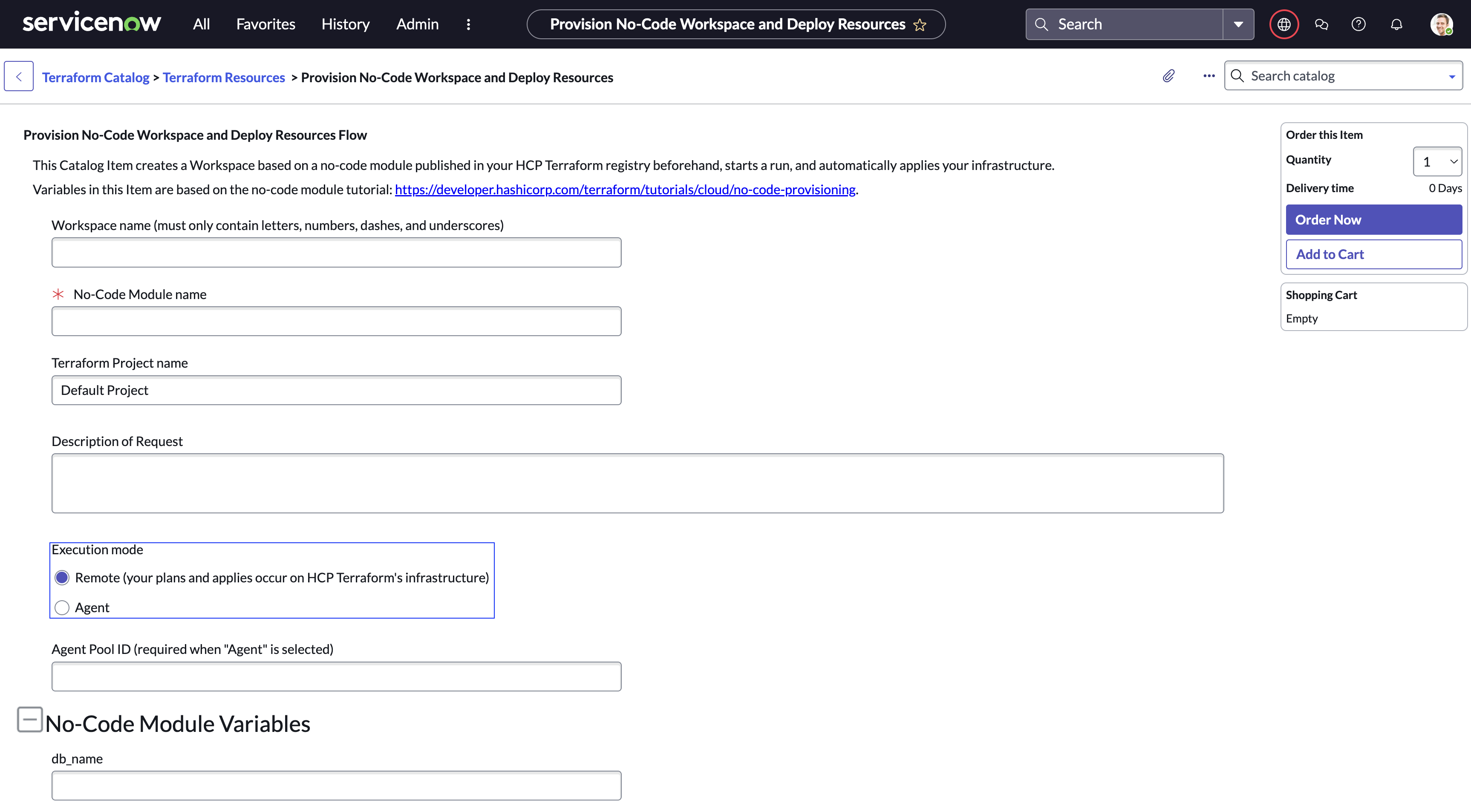Open the chat conversations icon
The image size is (1471, 812).
coord(1321,25)
